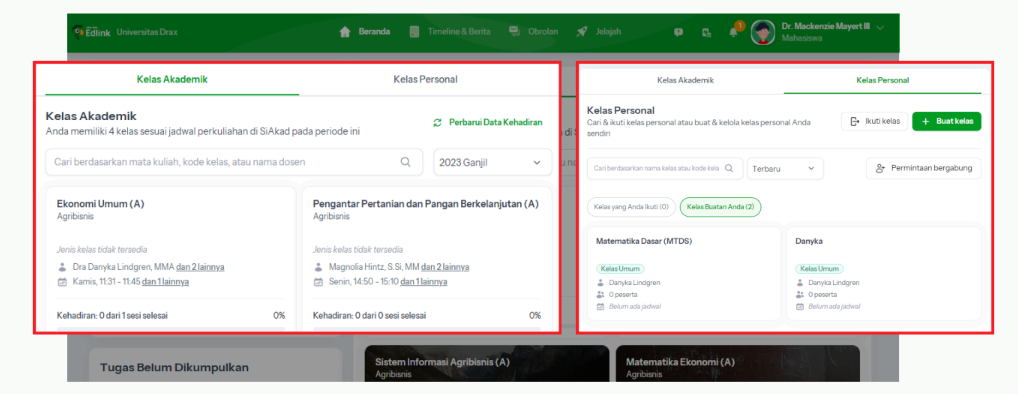The image size is (1018, 394).
Task: Click the Edlink logo in header
Action: click(93, 32)
